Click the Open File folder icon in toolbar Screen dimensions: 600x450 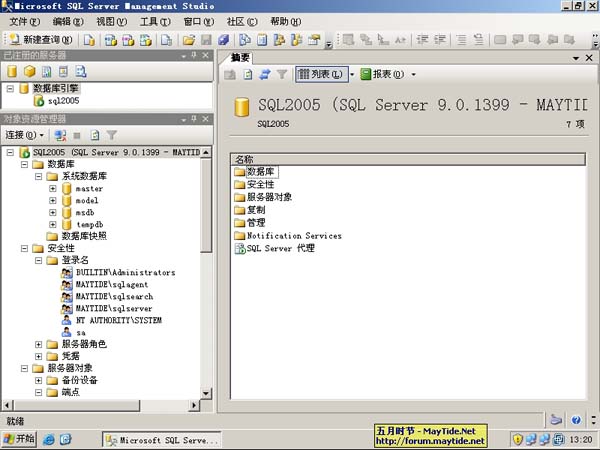189,40
